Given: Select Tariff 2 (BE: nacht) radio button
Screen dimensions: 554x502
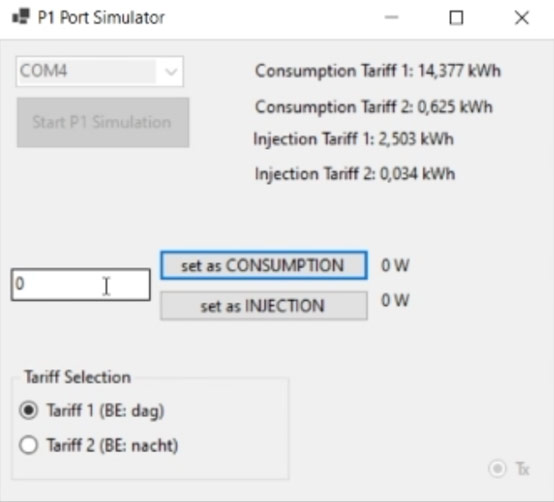Looking at the screenshot, I should (x=29, y=445).
